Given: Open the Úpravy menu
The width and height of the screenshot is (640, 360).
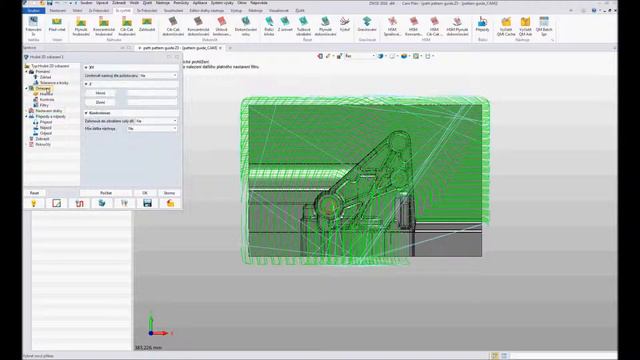Looking at the screenshot, I should pos(102,3).
